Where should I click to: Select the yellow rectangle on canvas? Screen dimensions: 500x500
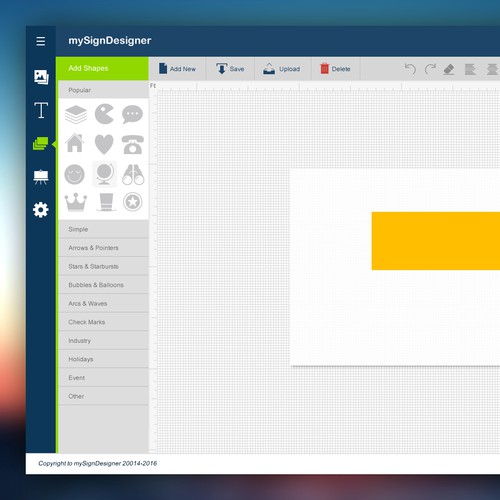tap(436, 241)
